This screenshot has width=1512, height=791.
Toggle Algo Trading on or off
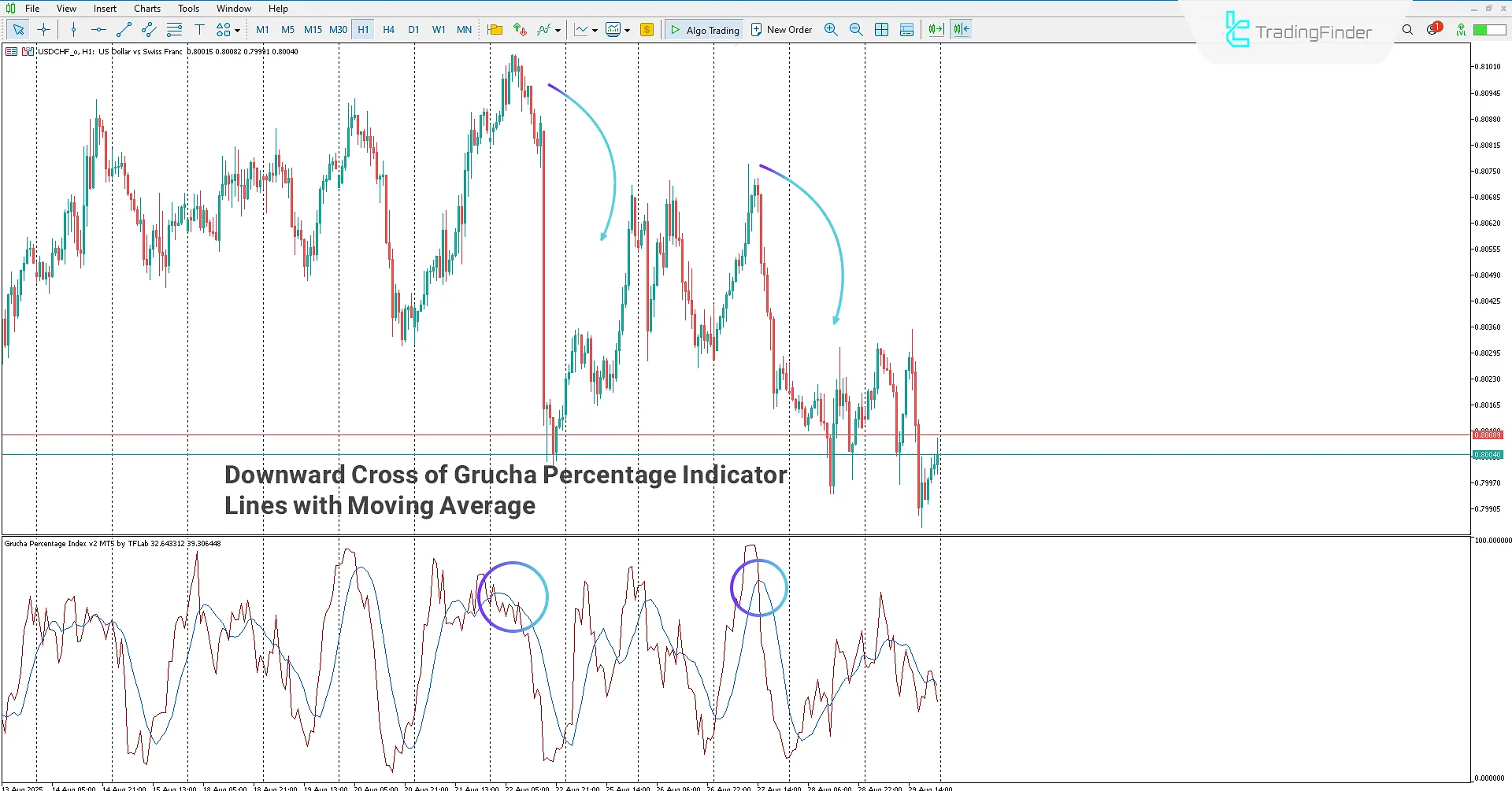704,29
